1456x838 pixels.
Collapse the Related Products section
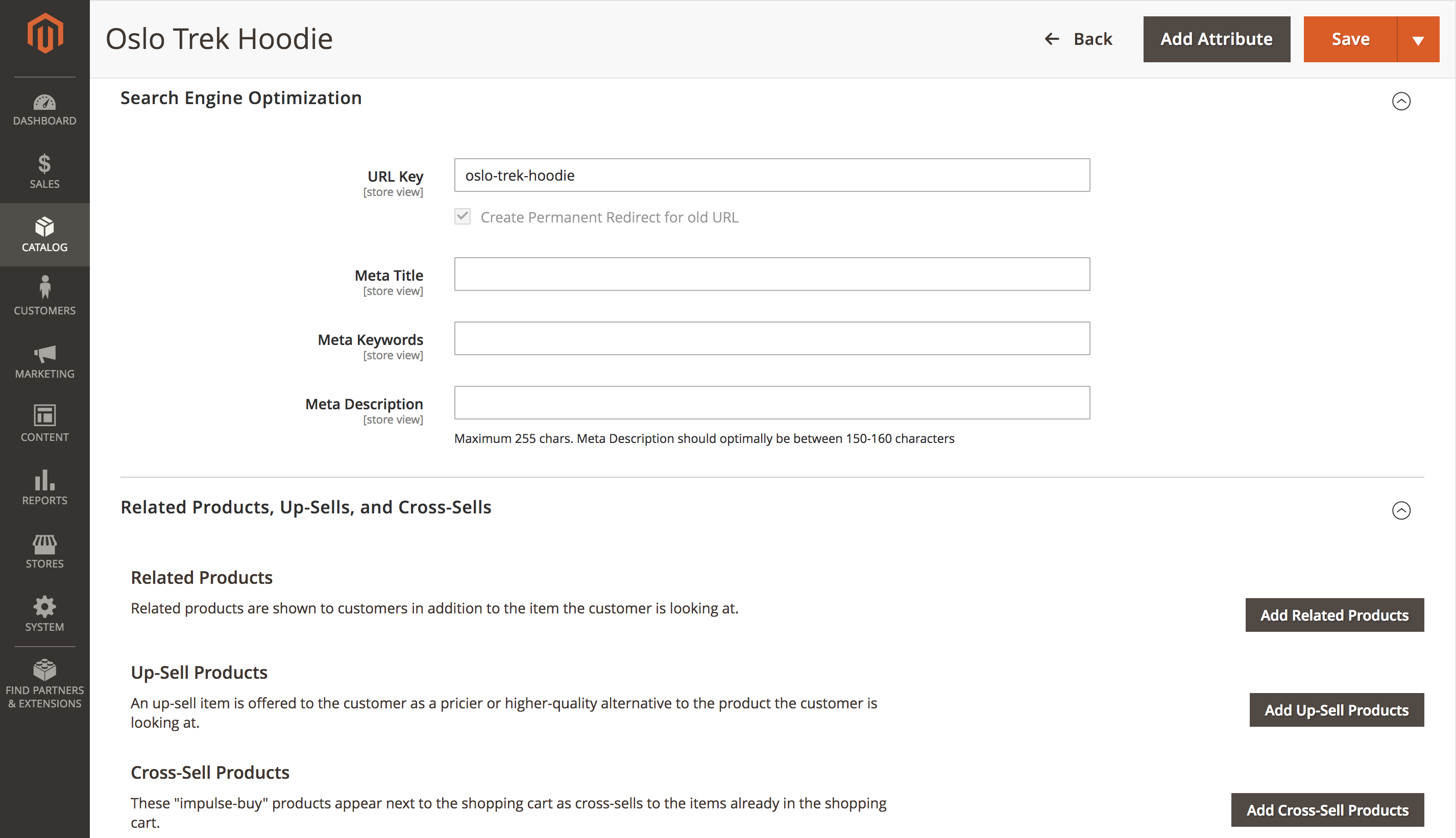1401,510
